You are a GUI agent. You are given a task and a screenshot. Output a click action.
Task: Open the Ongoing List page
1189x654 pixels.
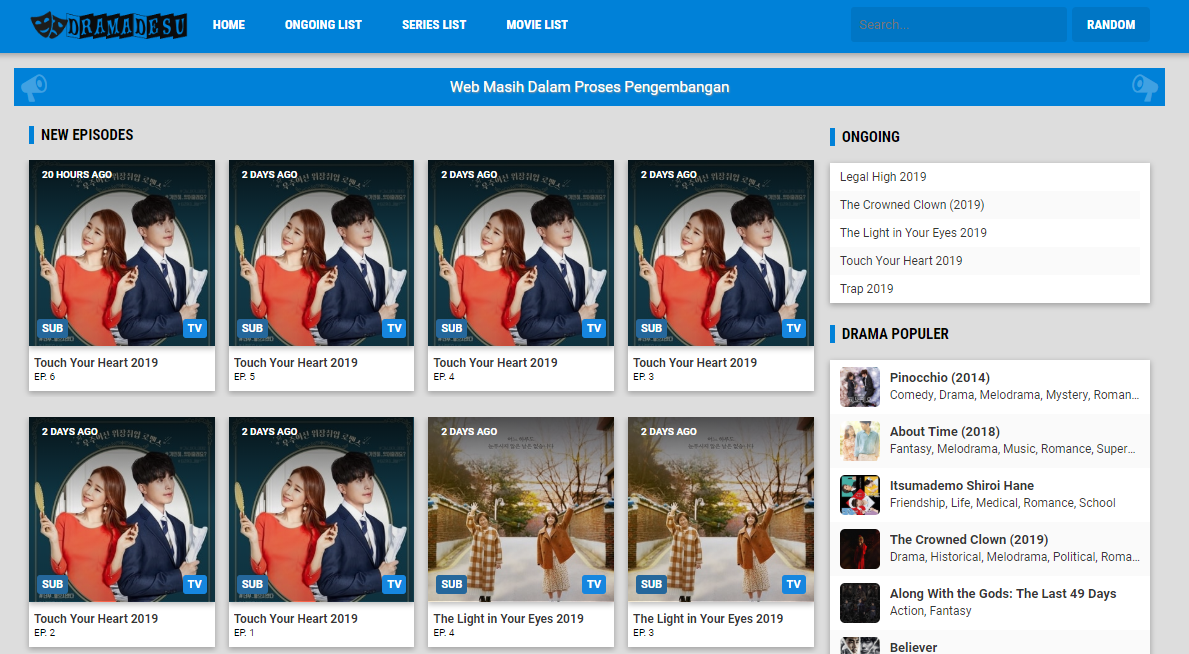tap(323, 25)
